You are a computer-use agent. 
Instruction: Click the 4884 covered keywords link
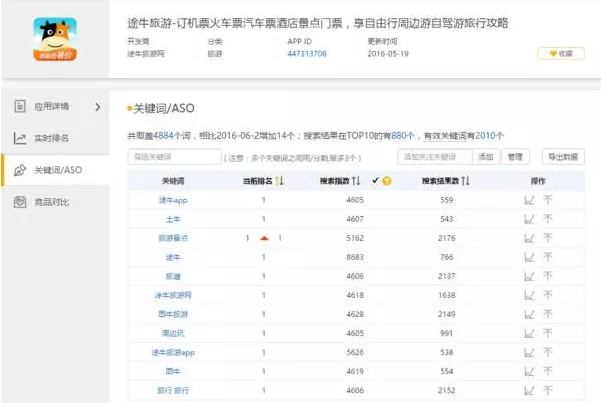[x=163, y=136]
